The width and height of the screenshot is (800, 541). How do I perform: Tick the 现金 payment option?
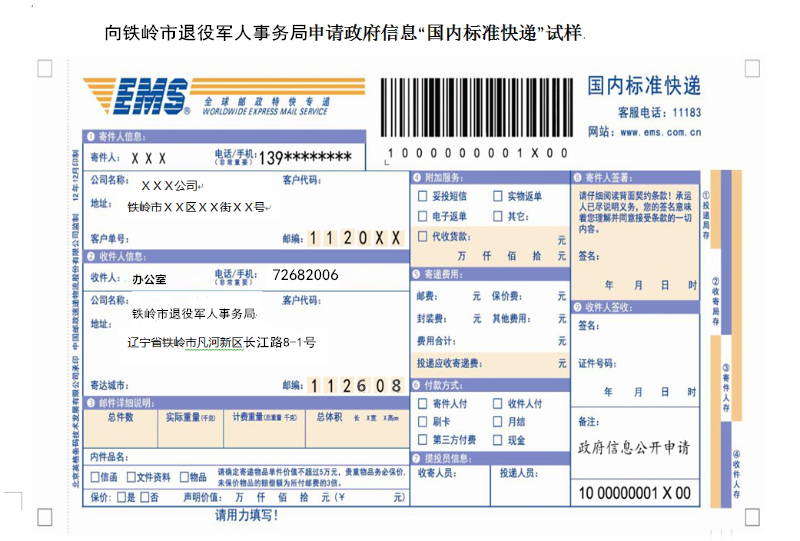497,439
